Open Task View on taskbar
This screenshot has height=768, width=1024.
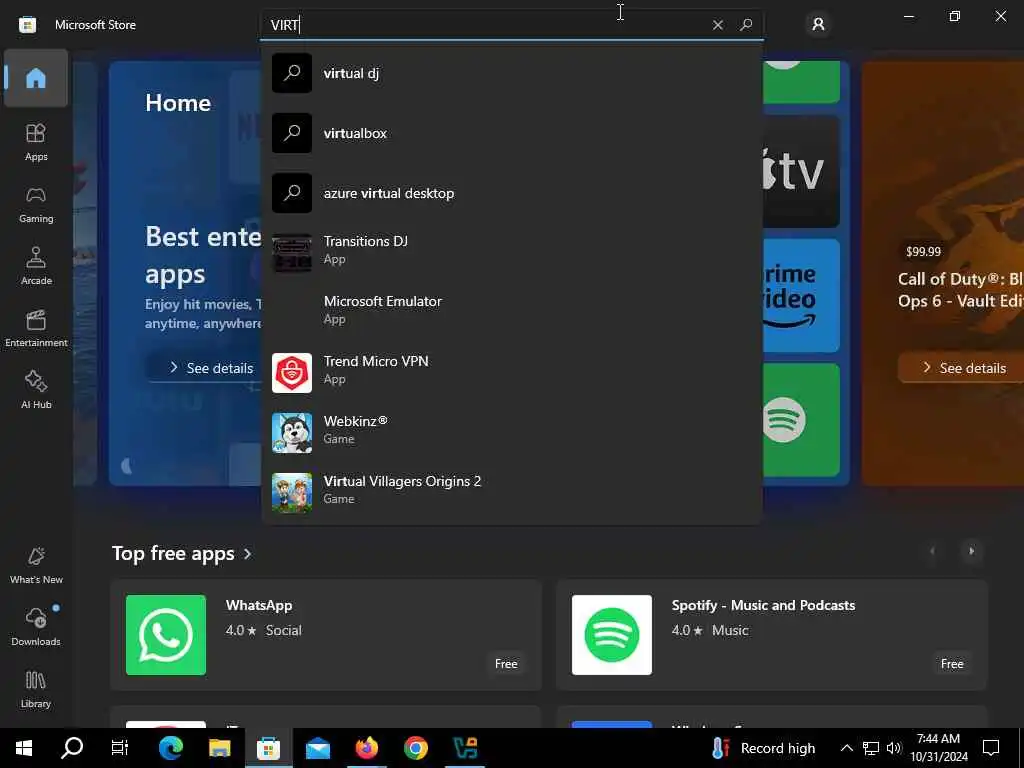click(120, 748)
